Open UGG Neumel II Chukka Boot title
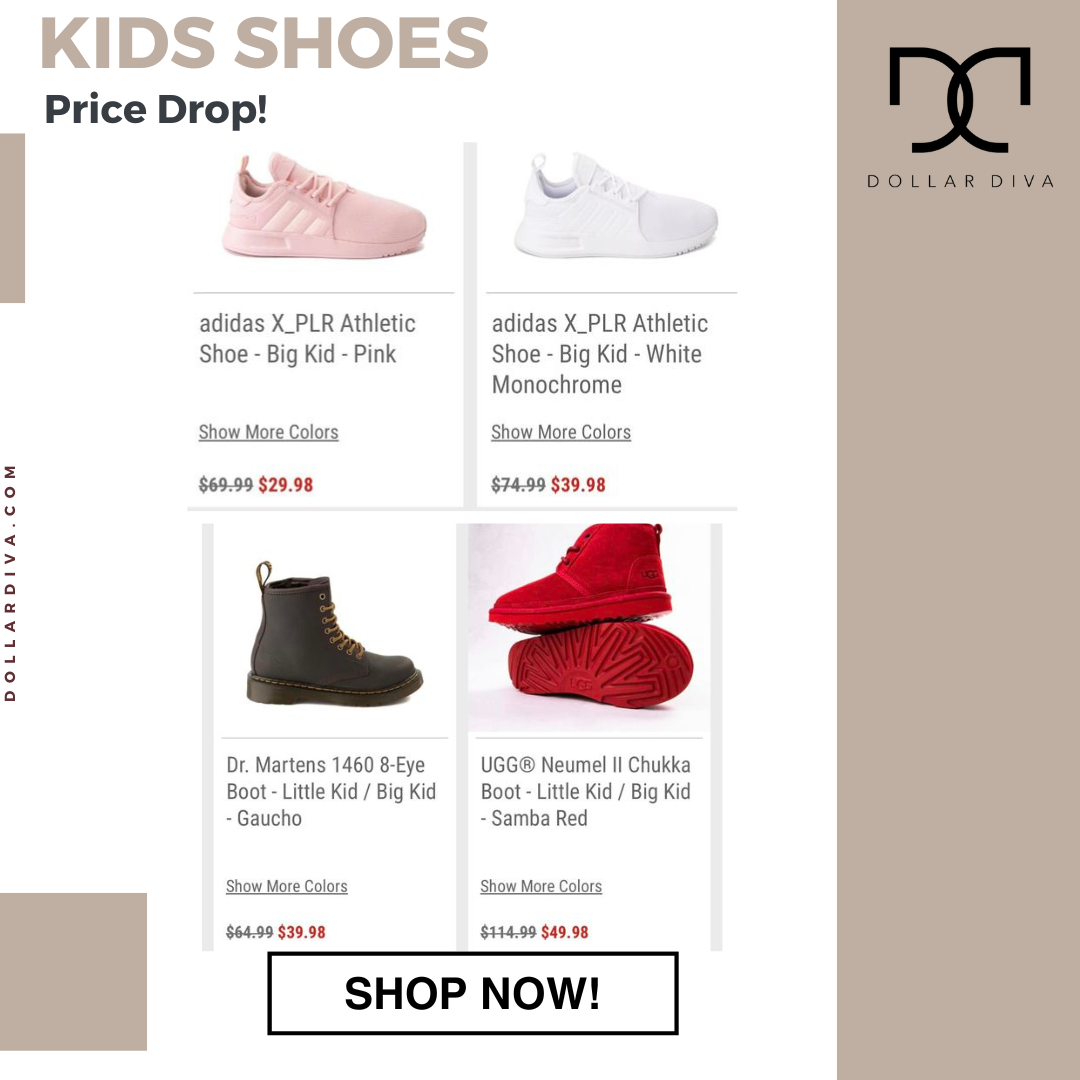Screen dimensions: 1080x1080 pyautogui.click(x=585, y=791)
